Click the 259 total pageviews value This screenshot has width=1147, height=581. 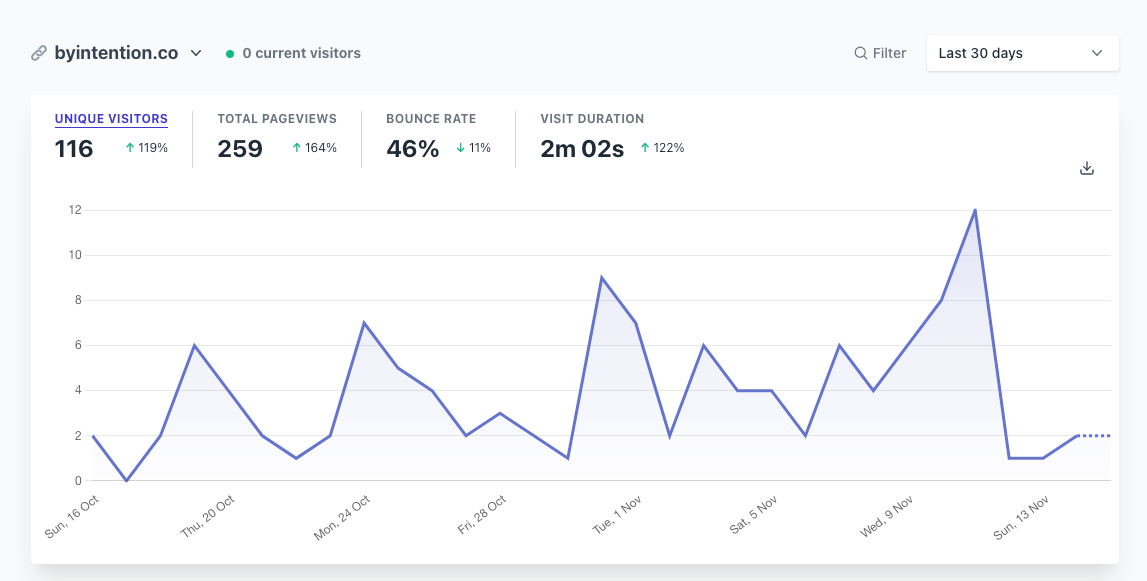tap(240, 149)
